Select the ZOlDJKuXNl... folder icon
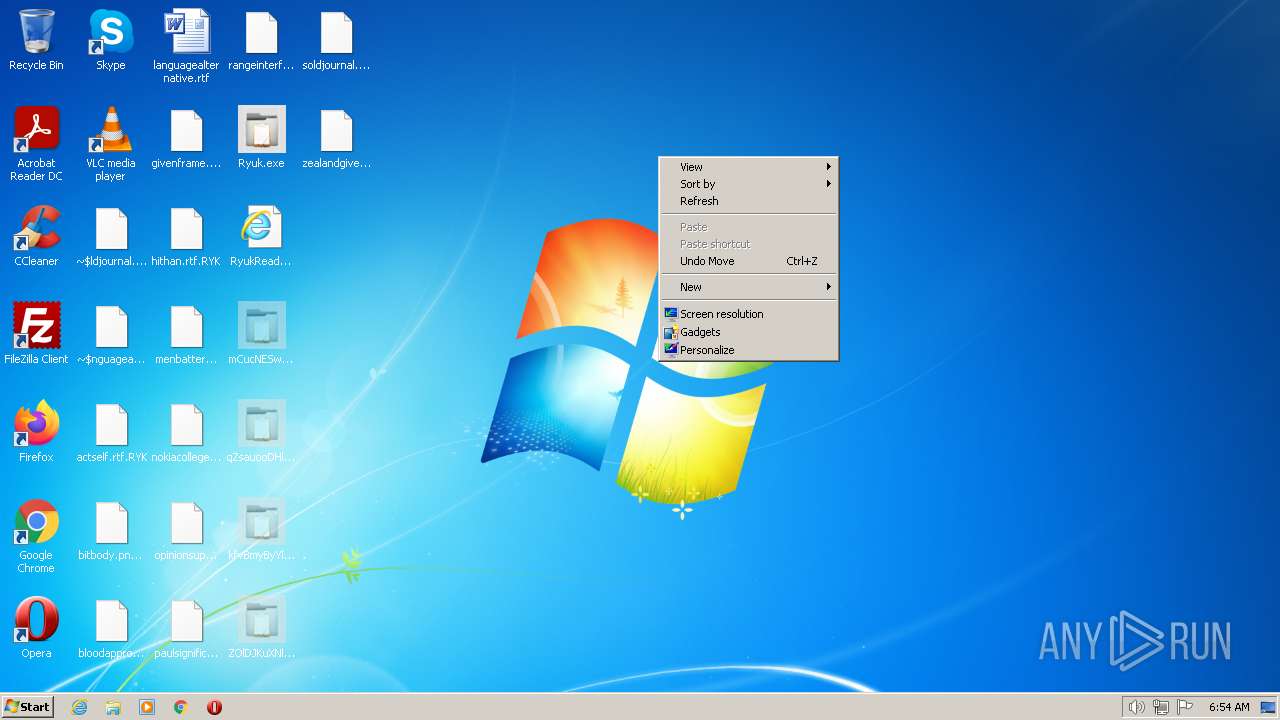The image size is (1280, 720). 261,628
